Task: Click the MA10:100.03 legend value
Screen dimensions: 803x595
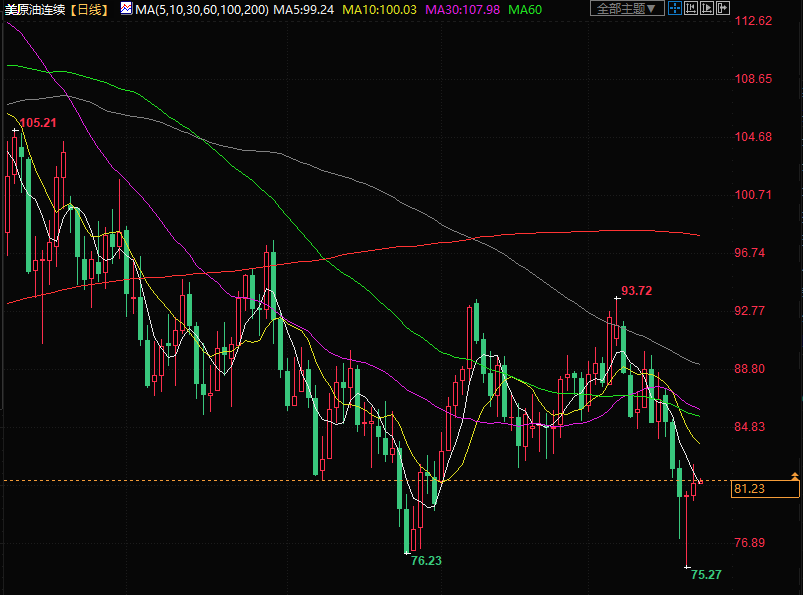Action: 379,9
